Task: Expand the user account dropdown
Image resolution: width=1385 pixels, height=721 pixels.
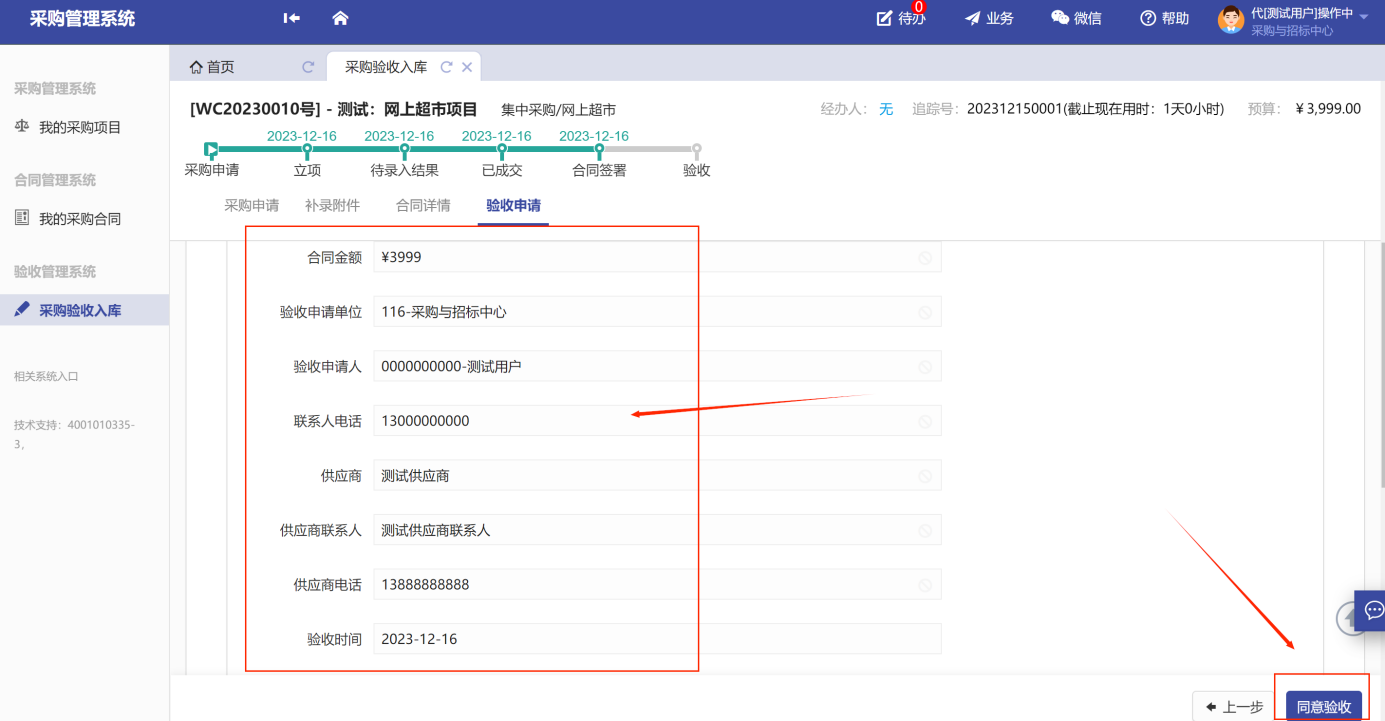Action: [x=1364, y=16]
